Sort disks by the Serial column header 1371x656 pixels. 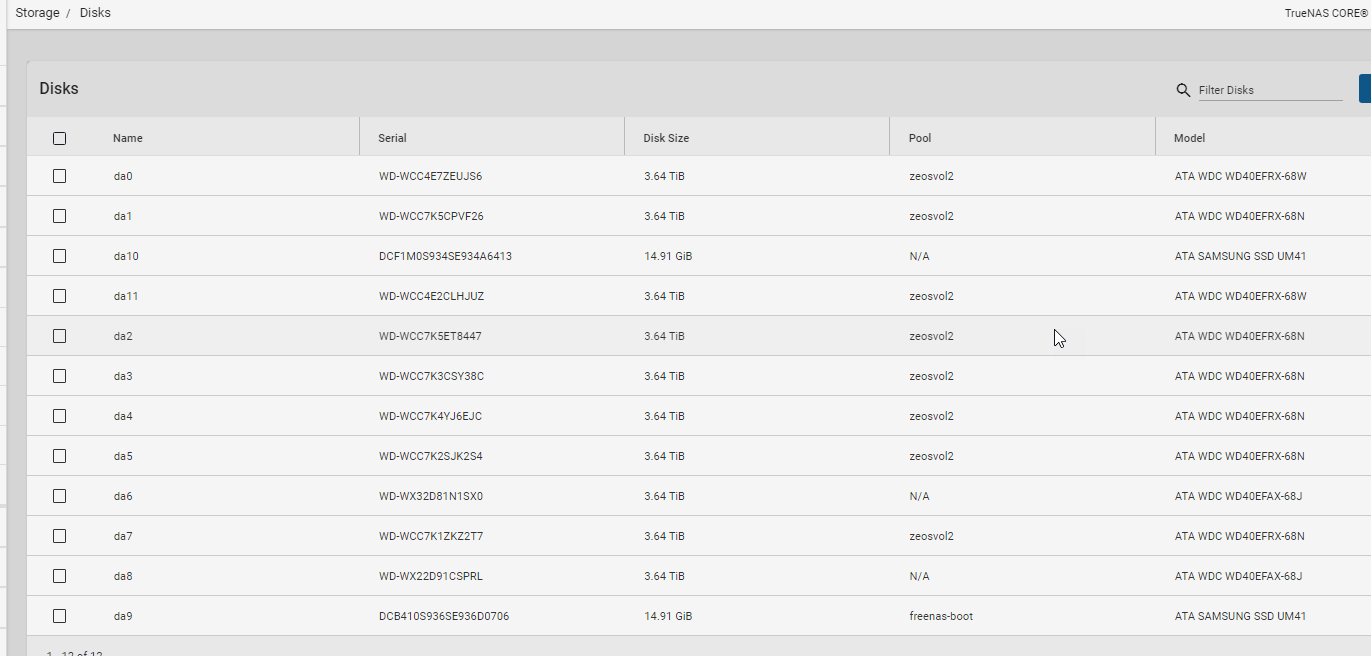[x=392, y=138]
